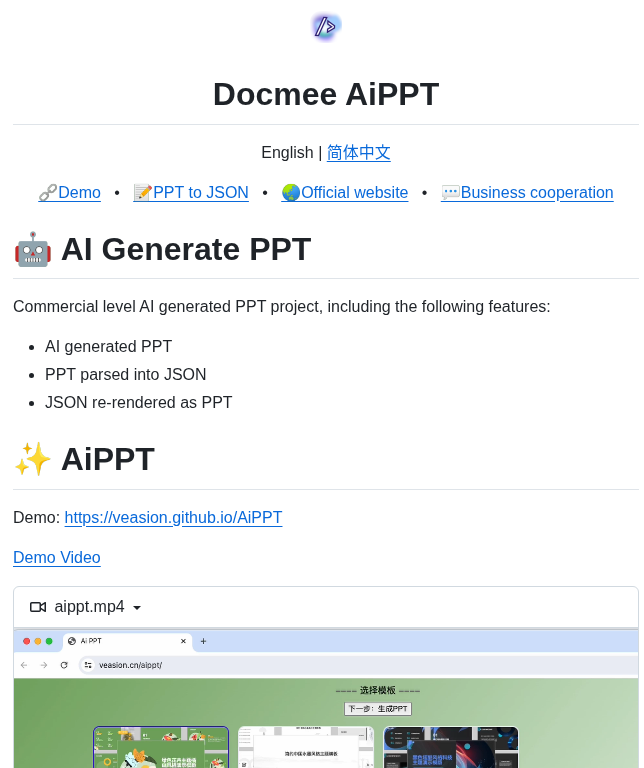Click the yellow window dot in video
The image size is (644, 768).
[38, 641]
